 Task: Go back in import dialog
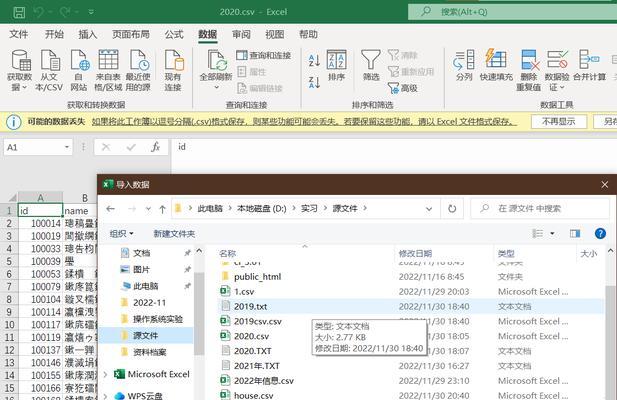[x=111, y=208]
